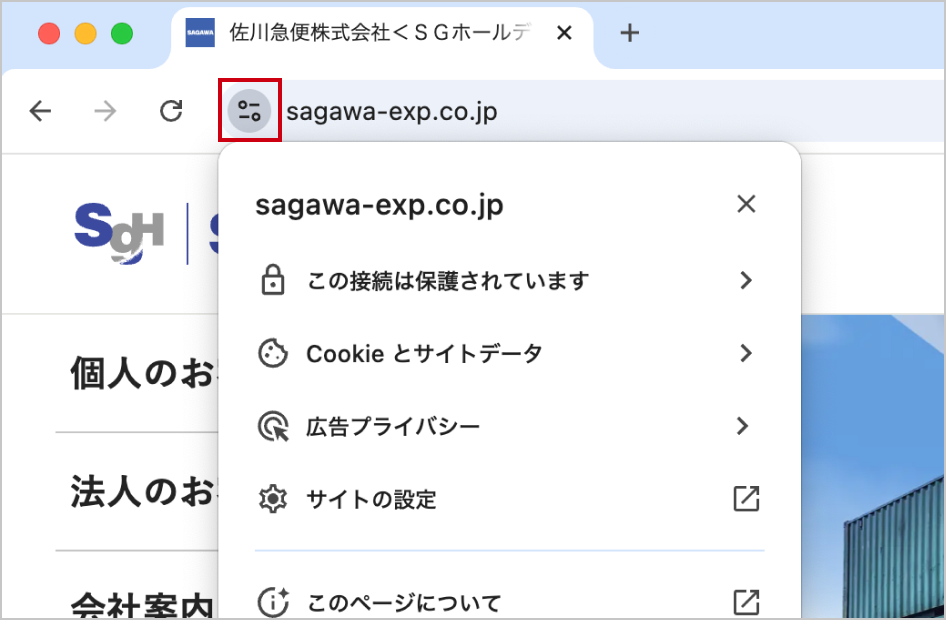The height and width of the screenshot is (620, 946).
Task: Click the container hero image
Action: [872, 466]
